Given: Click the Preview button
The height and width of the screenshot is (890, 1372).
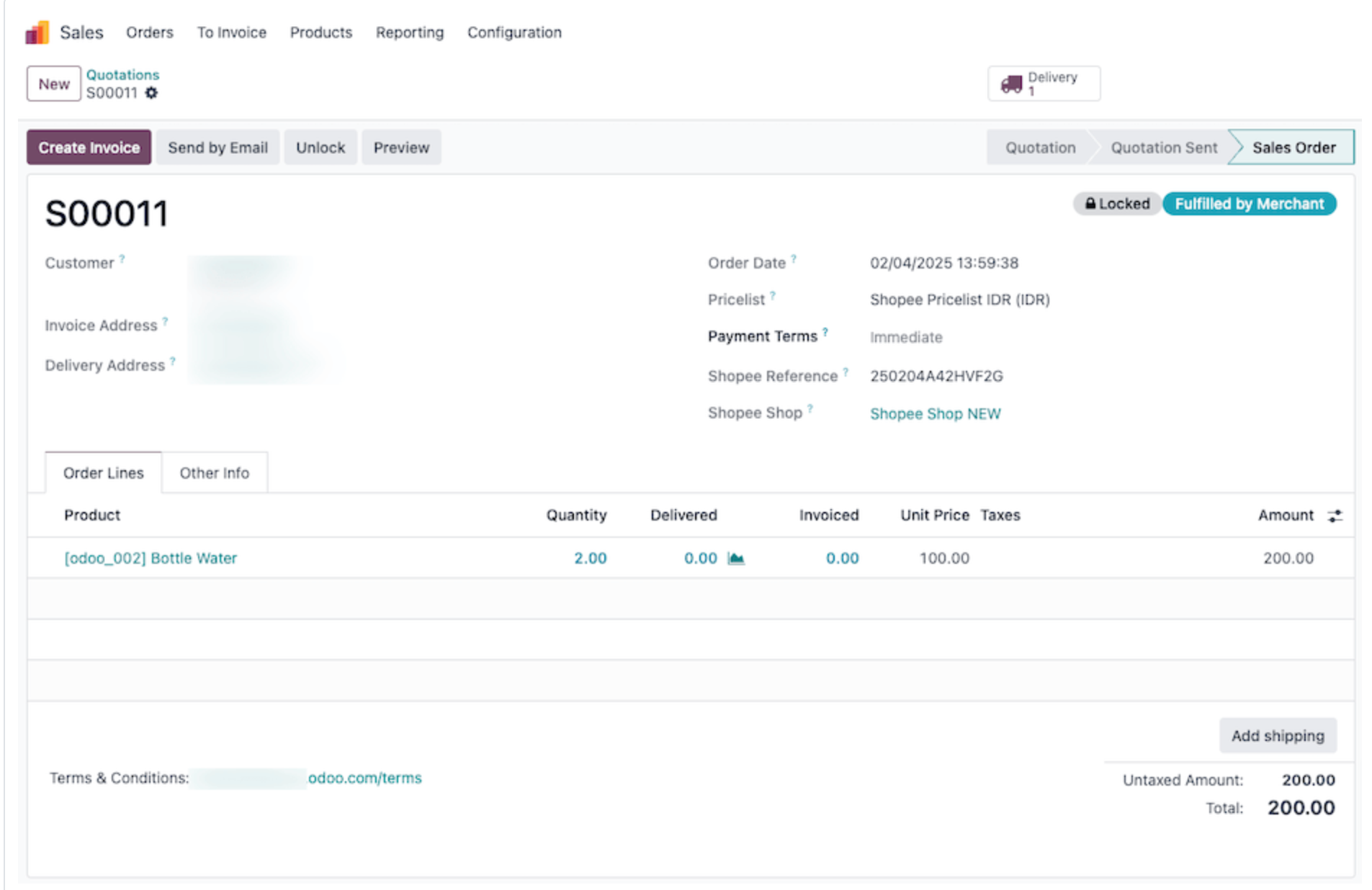Looking at the screenshot, I should tap(401, 148).
